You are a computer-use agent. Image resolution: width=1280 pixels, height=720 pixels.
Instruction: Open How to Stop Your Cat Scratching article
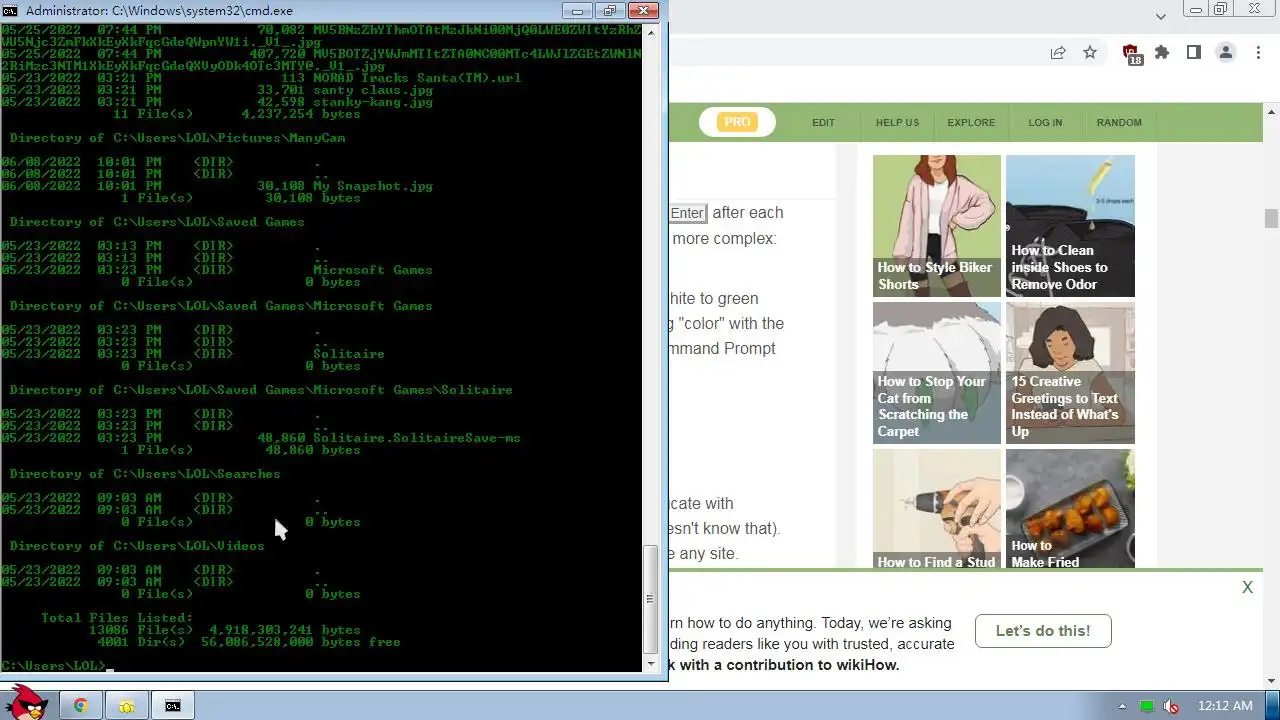tap(937, 373)
